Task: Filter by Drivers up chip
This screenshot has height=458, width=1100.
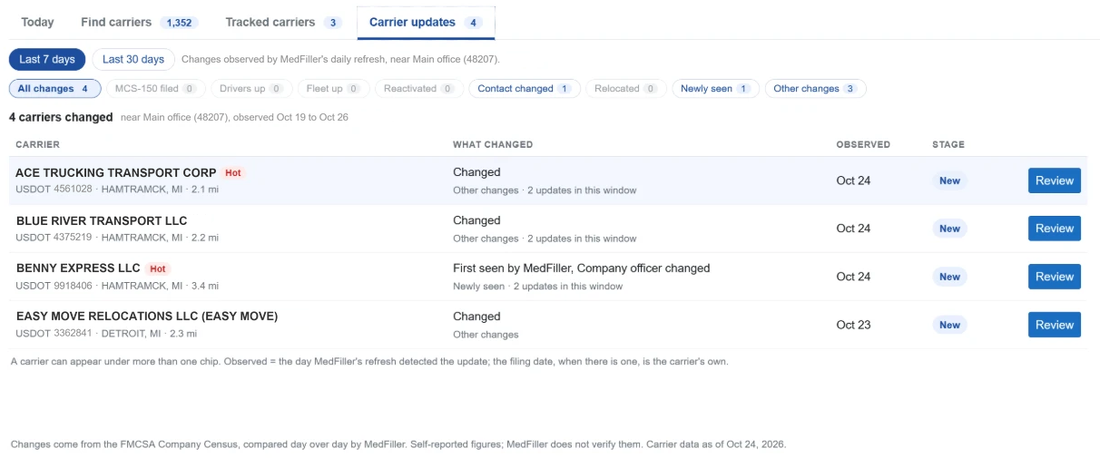Action: click(x=251, y=89)
